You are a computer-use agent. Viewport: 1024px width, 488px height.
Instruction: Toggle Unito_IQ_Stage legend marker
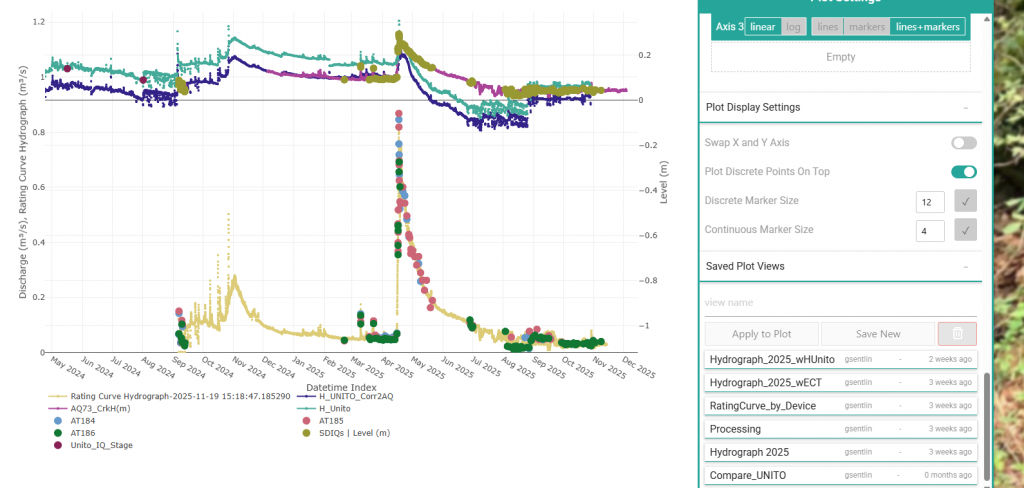click(56, 445)
